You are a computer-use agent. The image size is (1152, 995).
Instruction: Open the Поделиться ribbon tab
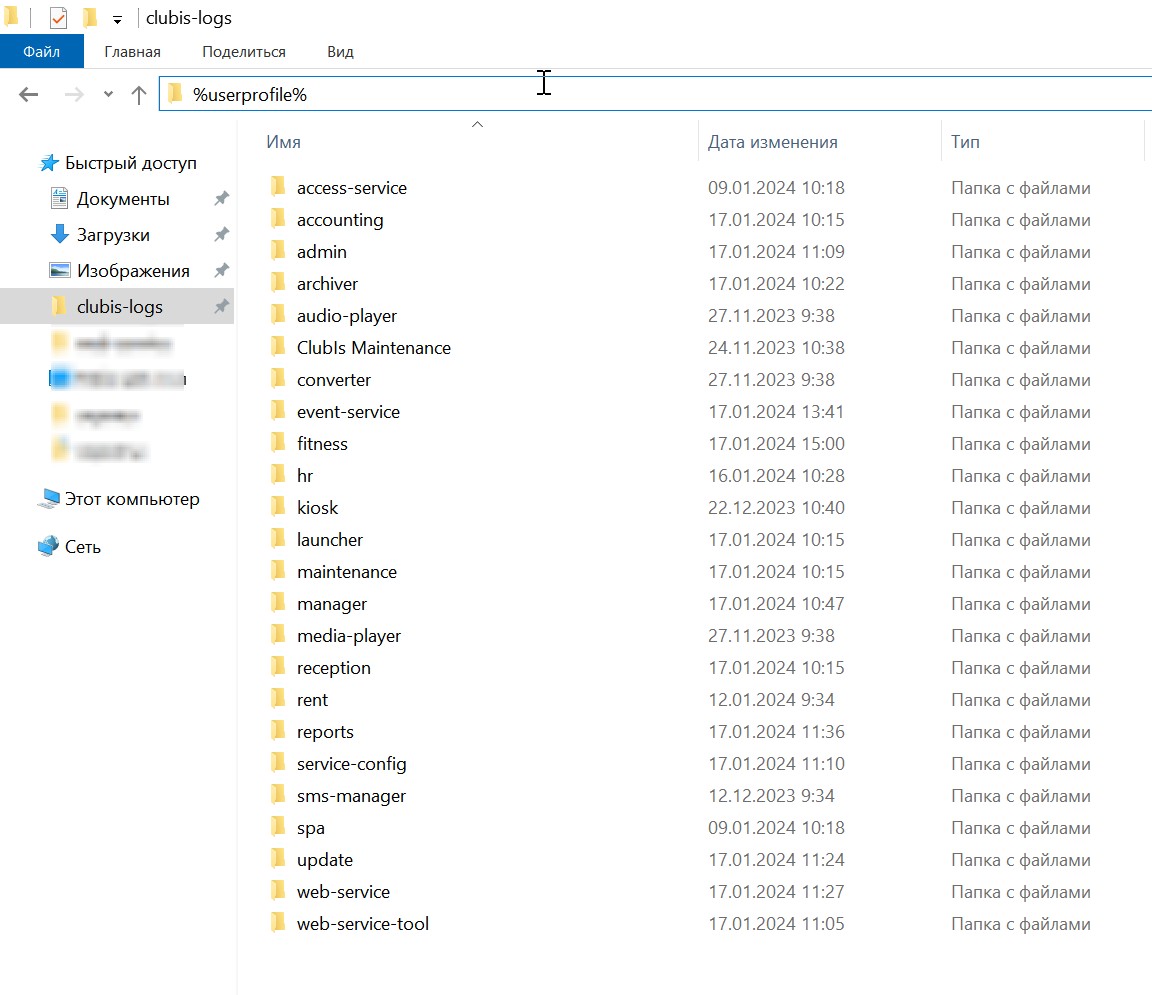point(244,52)
